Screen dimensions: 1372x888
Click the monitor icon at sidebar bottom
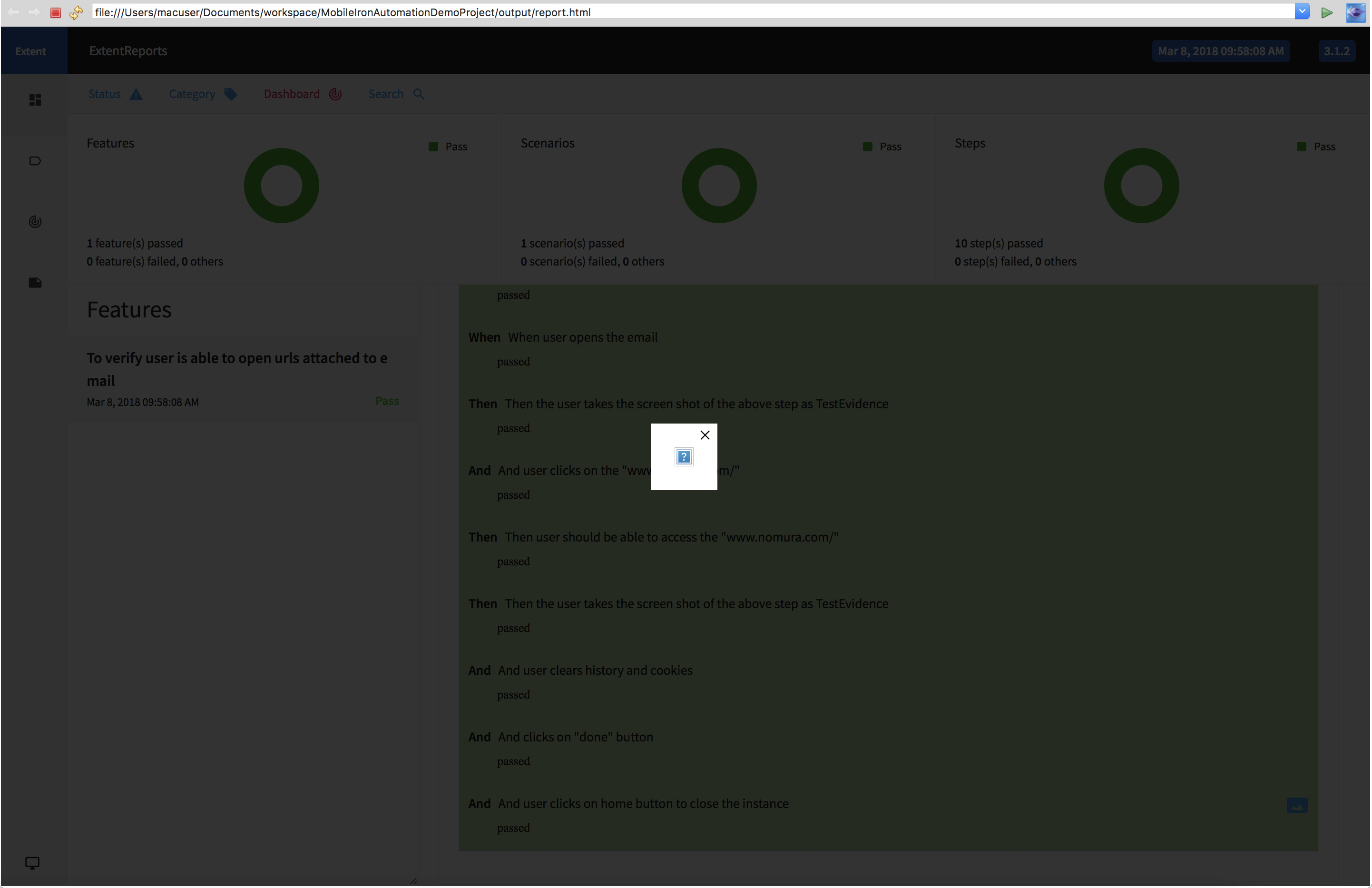tap(32, 863)
